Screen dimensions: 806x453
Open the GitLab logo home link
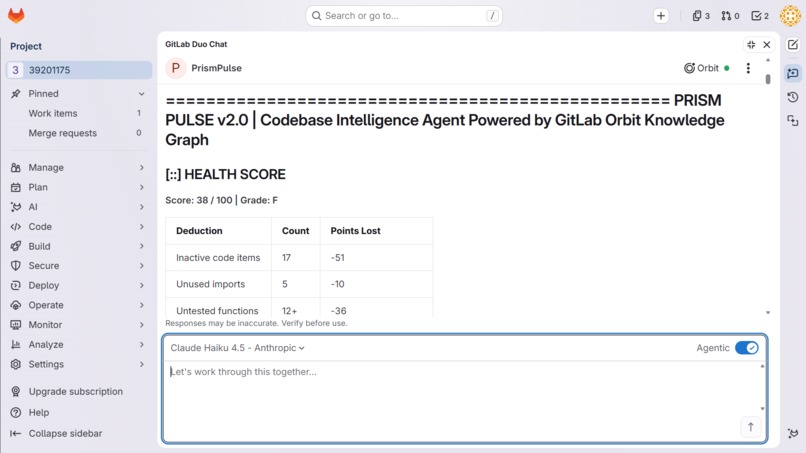tap(16, 15)
